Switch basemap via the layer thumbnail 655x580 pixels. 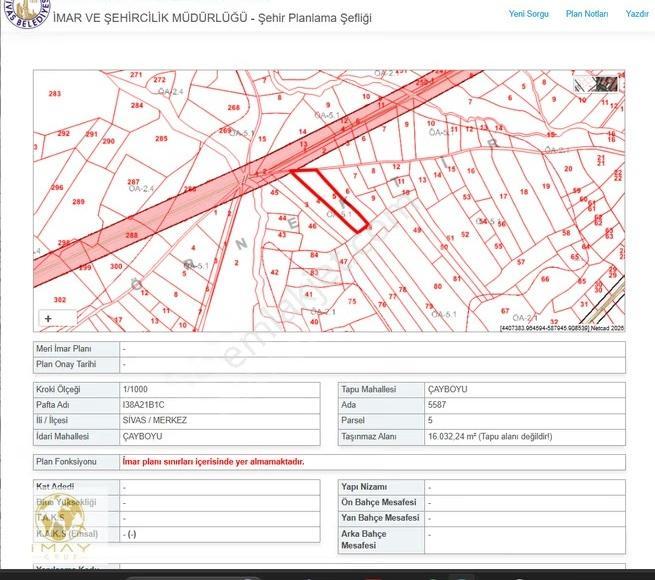[x=596, y=84]
